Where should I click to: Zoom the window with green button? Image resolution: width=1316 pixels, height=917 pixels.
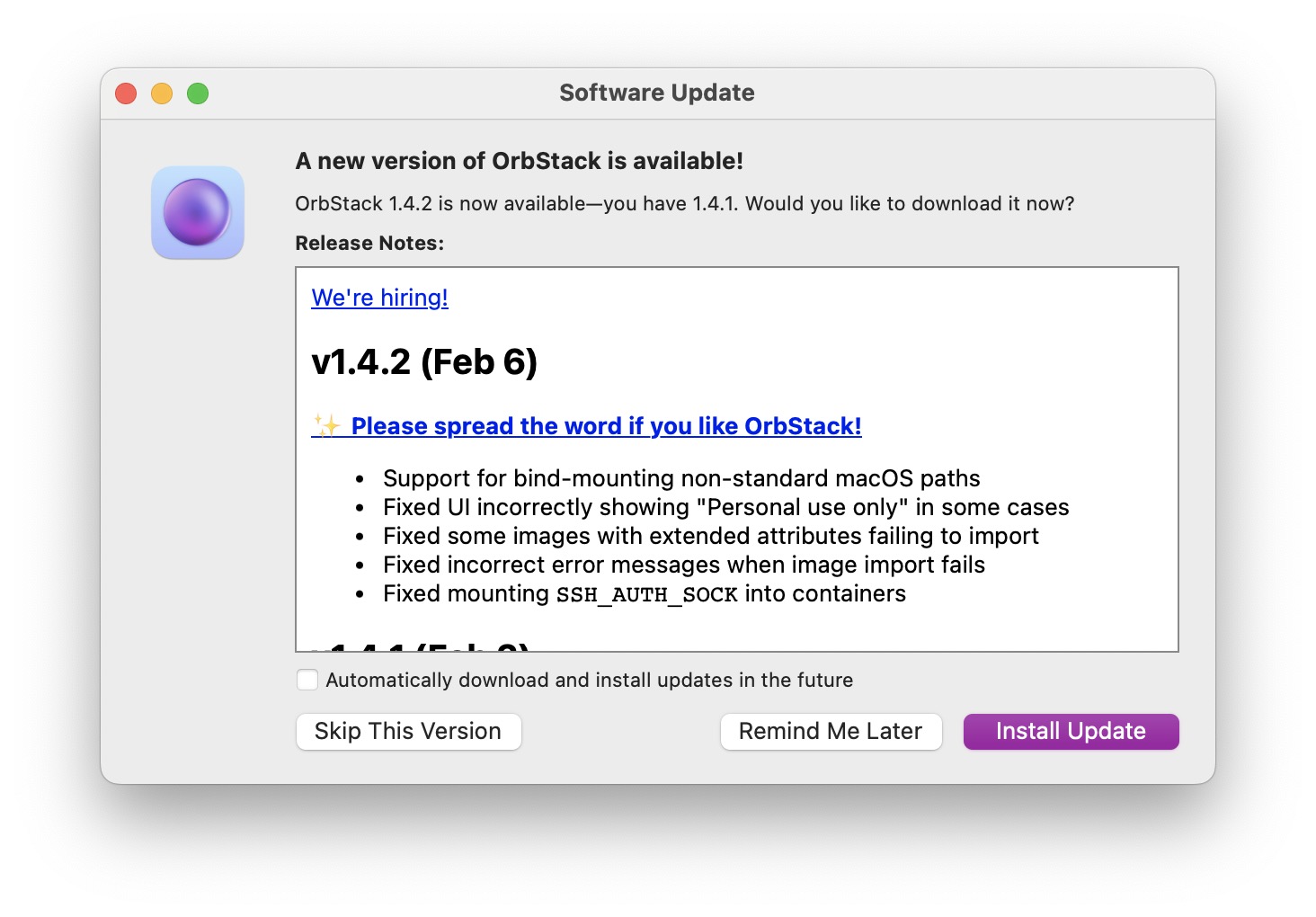[x=198, y=93]
